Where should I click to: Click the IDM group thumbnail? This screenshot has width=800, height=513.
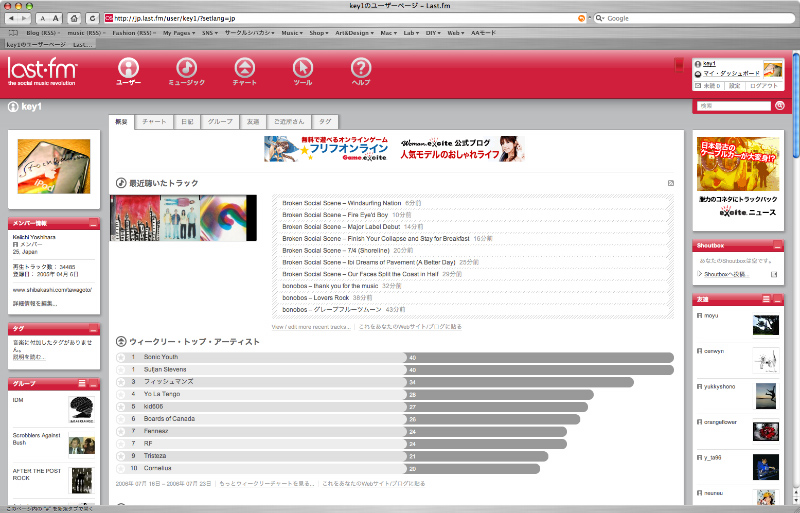click(x=82, y=410)
